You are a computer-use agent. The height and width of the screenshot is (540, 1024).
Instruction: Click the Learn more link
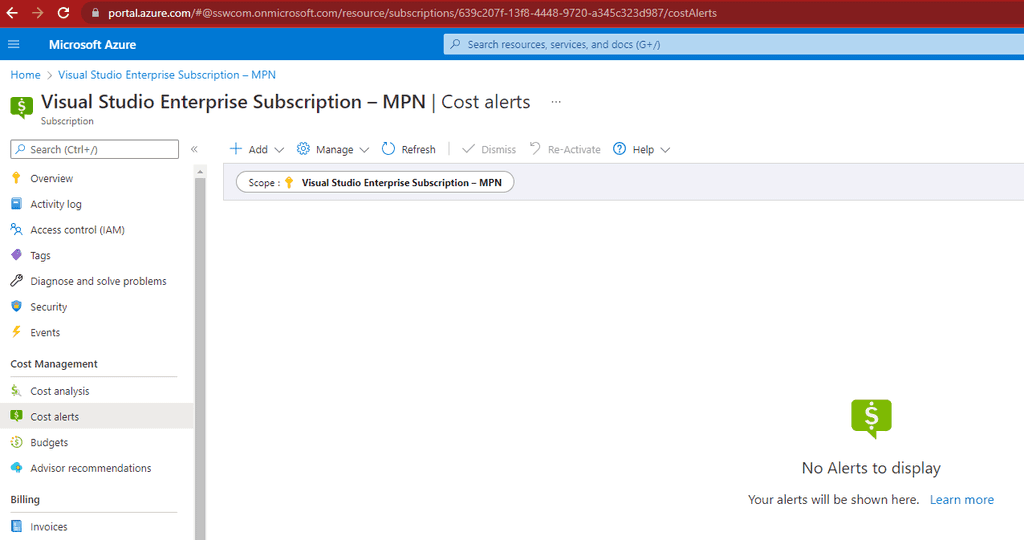click(x=961, y=499)
